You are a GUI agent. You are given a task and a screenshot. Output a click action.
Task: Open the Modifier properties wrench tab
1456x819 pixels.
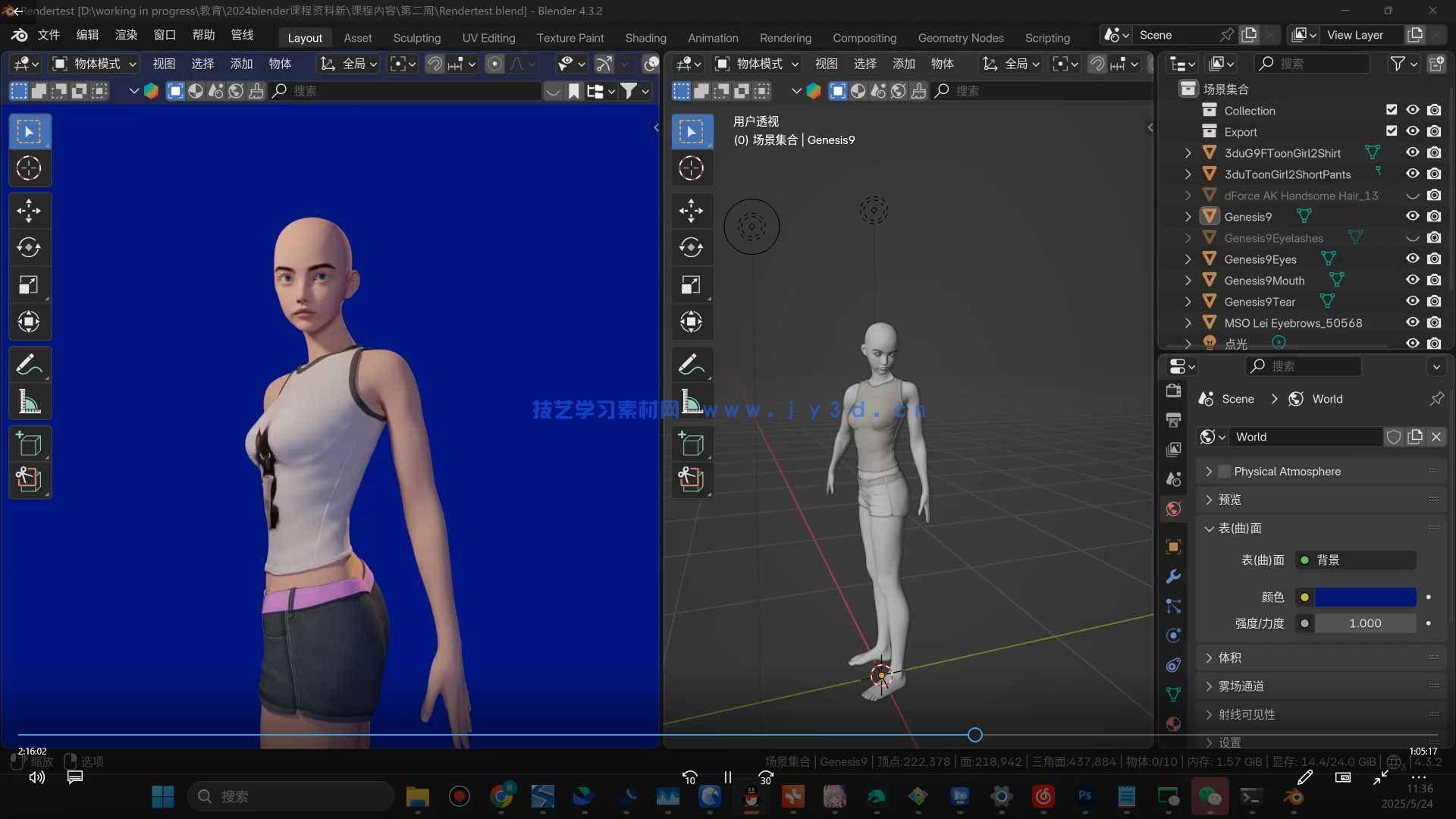(x=1173, y=576)
